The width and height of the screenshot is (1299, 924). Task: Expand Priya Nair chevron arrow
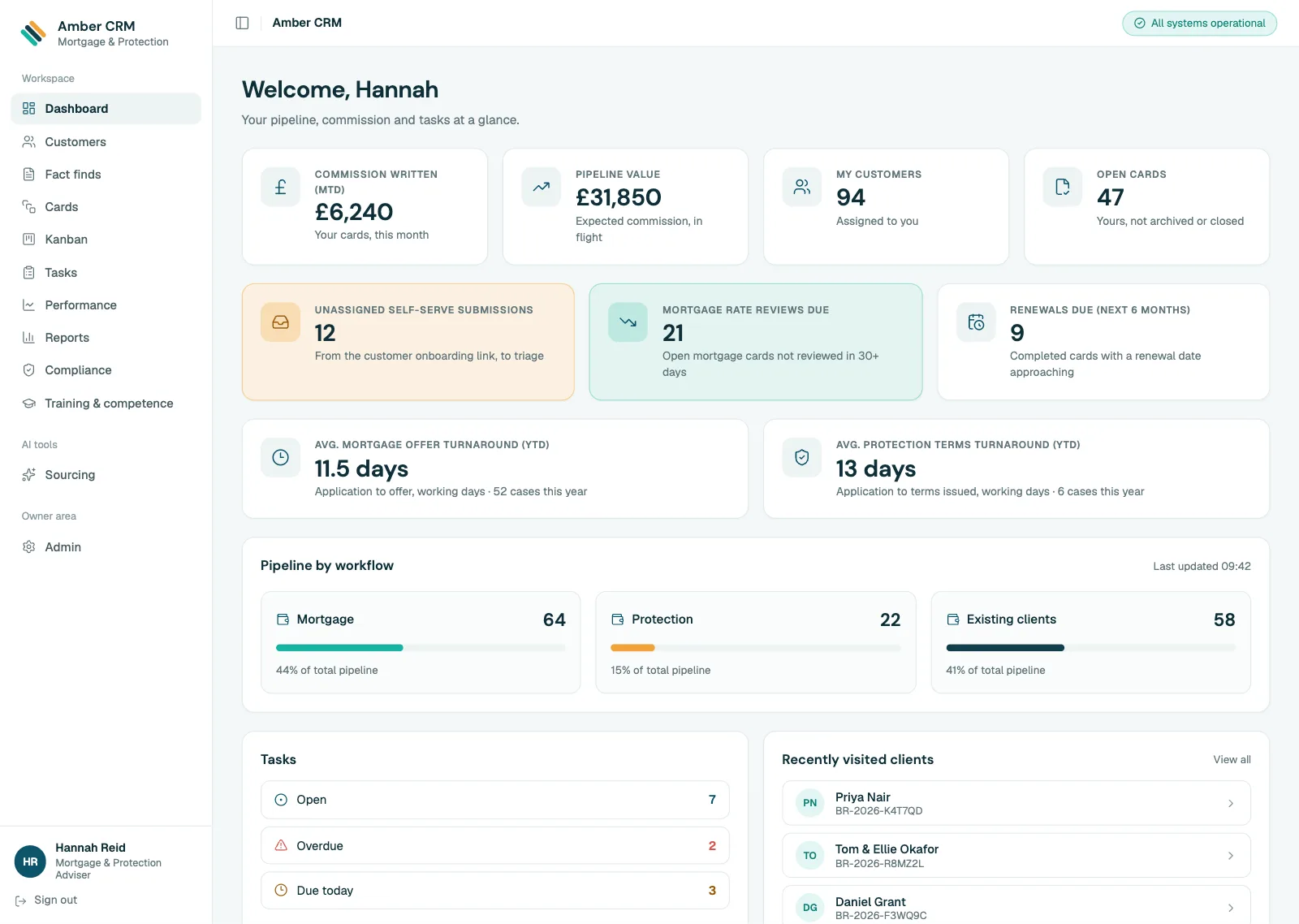click(1231, 803)
